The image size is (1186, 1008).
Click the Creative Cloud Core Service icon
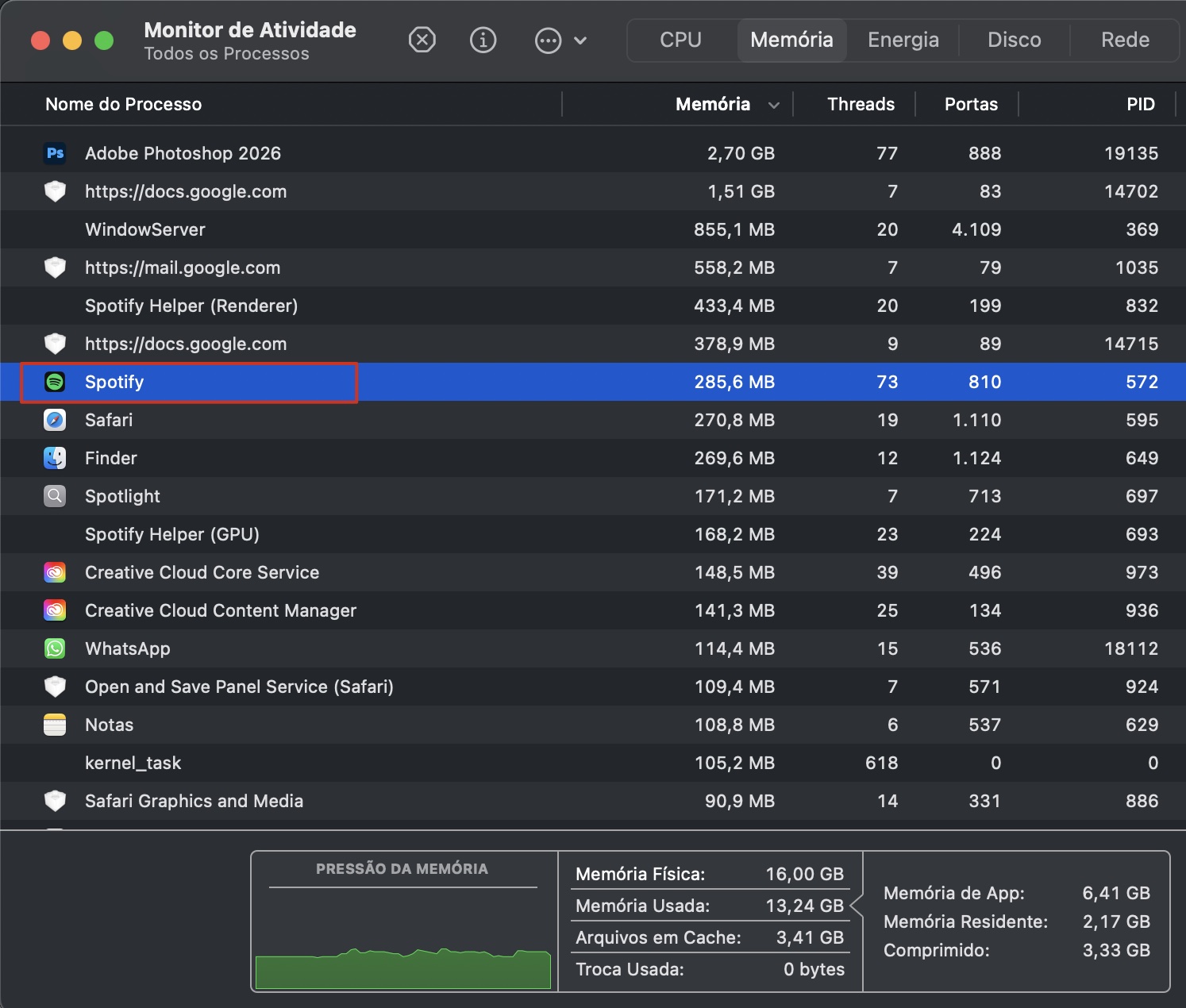click(55, 572)
